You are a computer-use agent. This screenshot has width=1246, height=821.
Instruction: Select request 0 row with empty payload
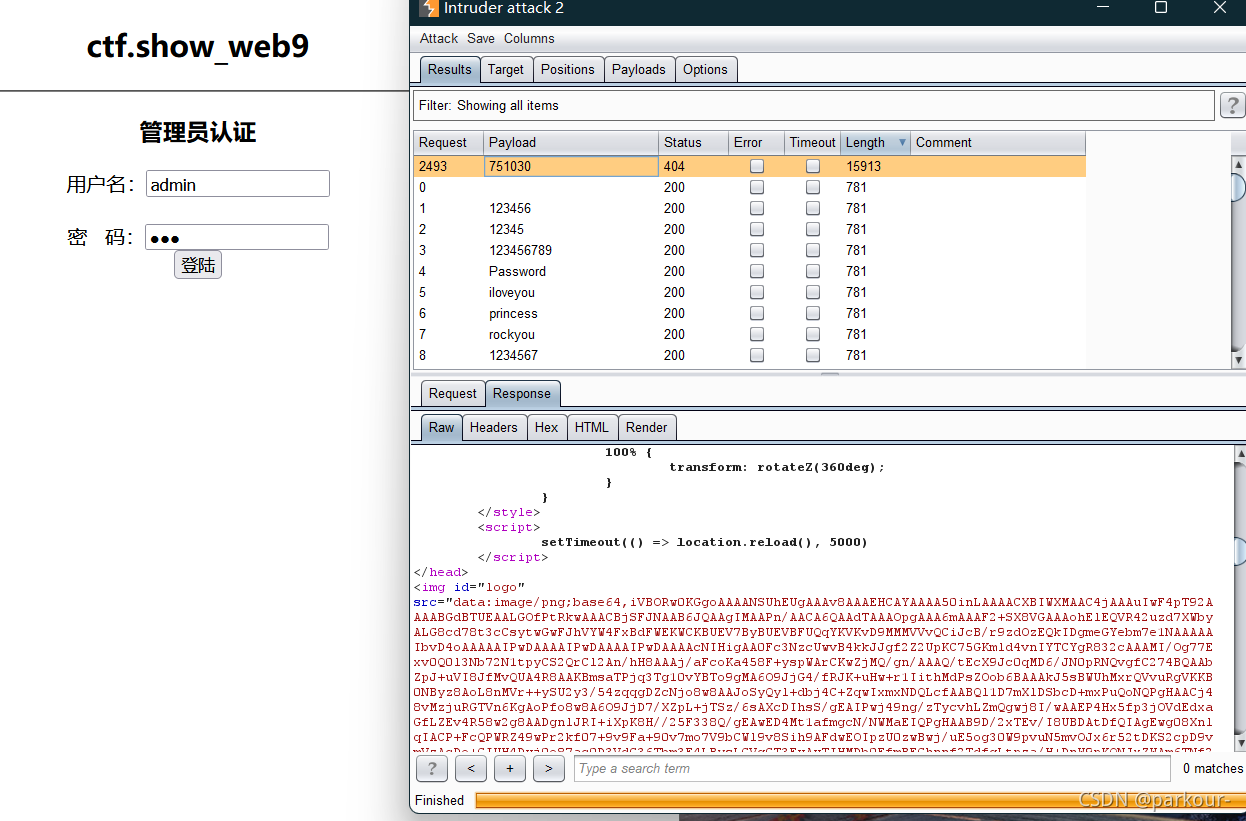click(750, 187)
